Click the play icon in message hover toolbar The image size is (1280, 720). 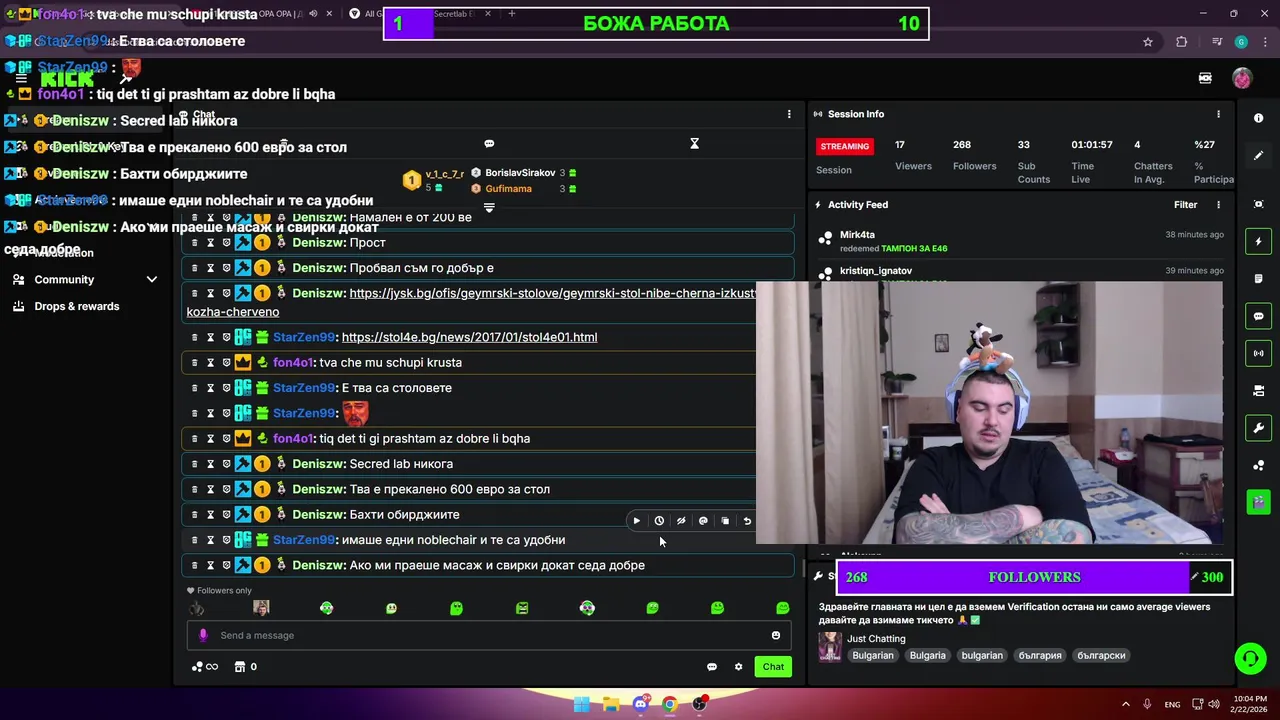(637, 521)
